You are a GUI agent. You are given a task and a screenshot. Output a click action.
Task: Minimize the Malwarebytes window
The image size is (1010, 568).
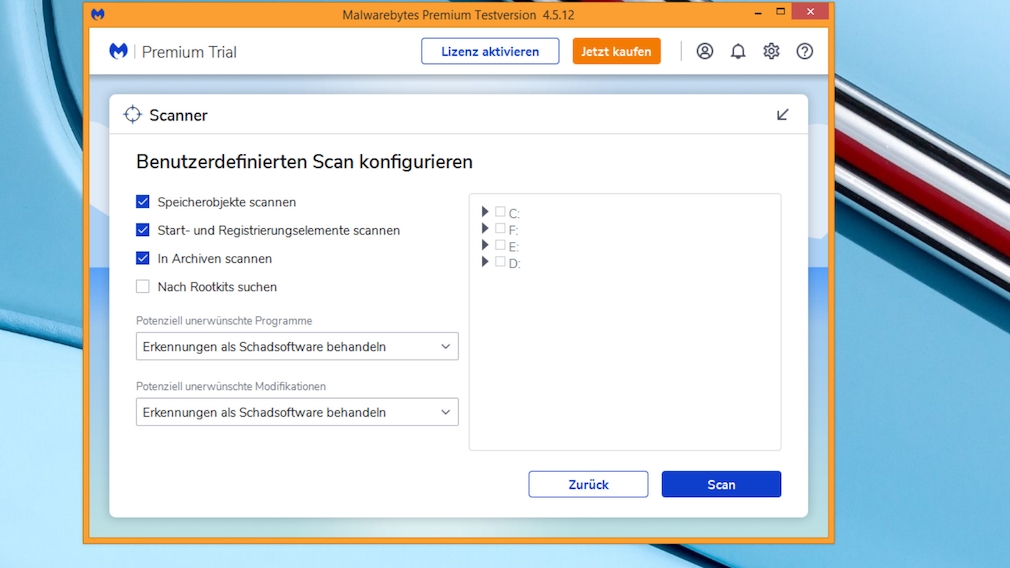coord(758,12)
